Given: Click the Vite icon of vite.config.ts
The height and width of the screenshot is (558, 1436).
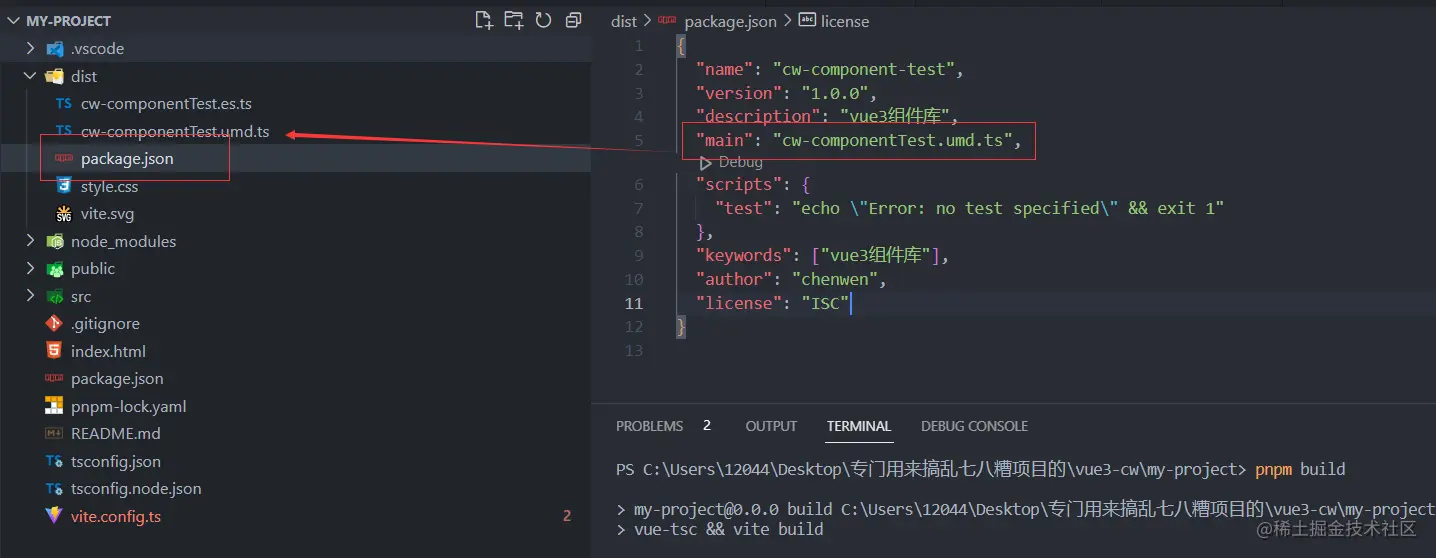Looking at the screenshot, I should tap(54, 516).
